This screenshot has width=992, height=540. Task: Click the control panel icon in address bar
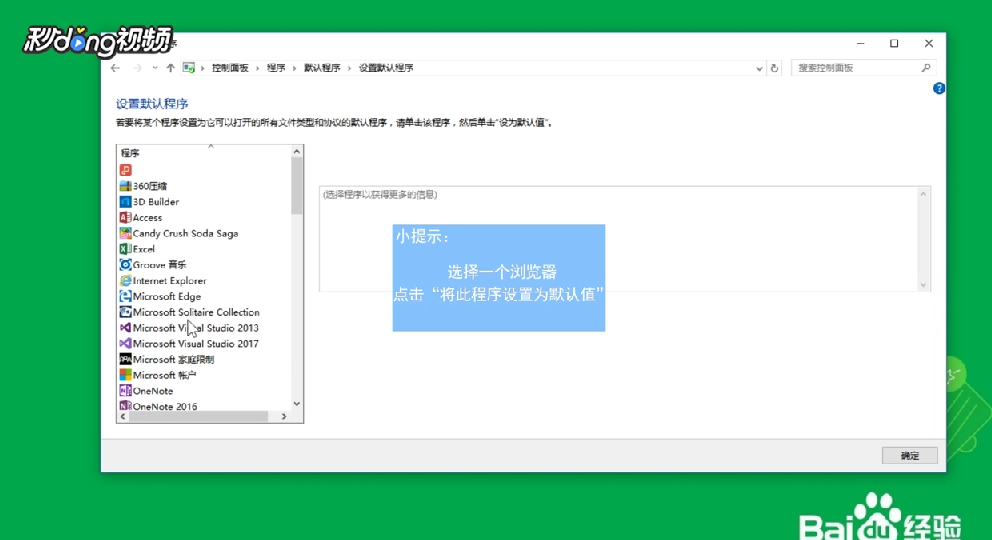click(x=189, y=68)
